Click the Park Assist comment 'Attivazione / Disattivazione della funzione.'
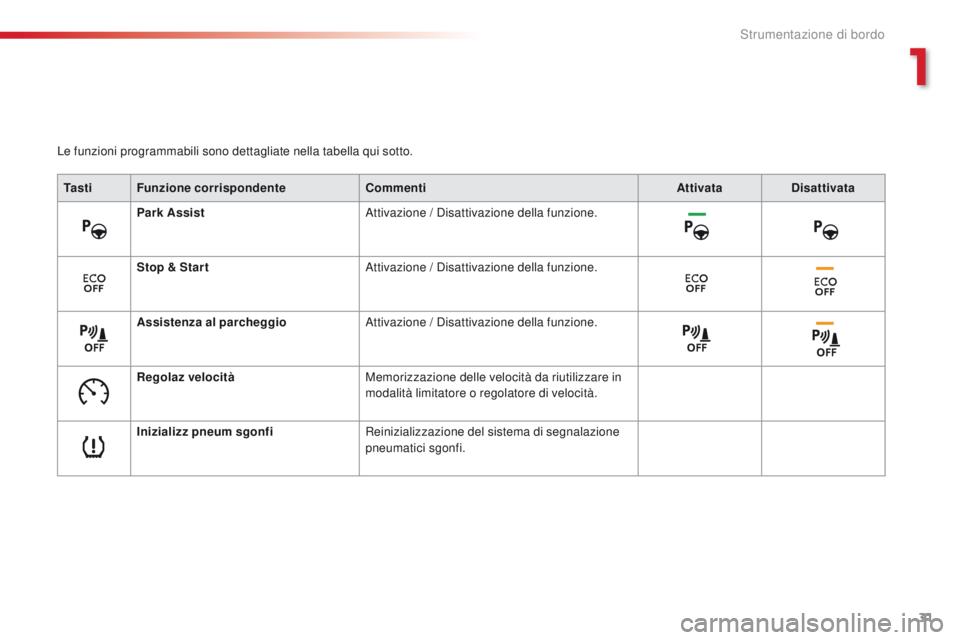The image size is (960, 640). pyautogui.click(x=481, y=213)
